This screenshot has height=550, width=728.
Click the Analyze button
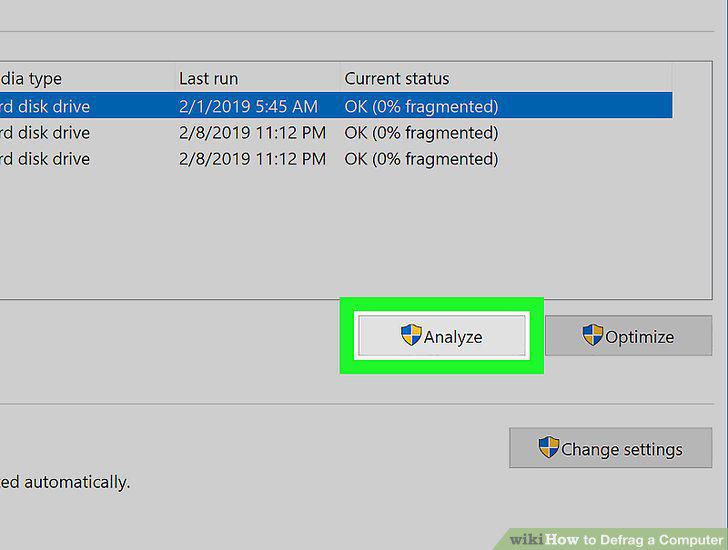pos(442,336)
